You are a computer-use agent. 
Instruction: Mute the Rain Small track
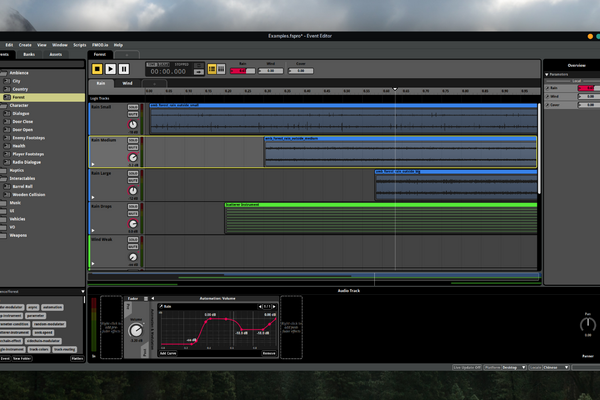(133, 114)
